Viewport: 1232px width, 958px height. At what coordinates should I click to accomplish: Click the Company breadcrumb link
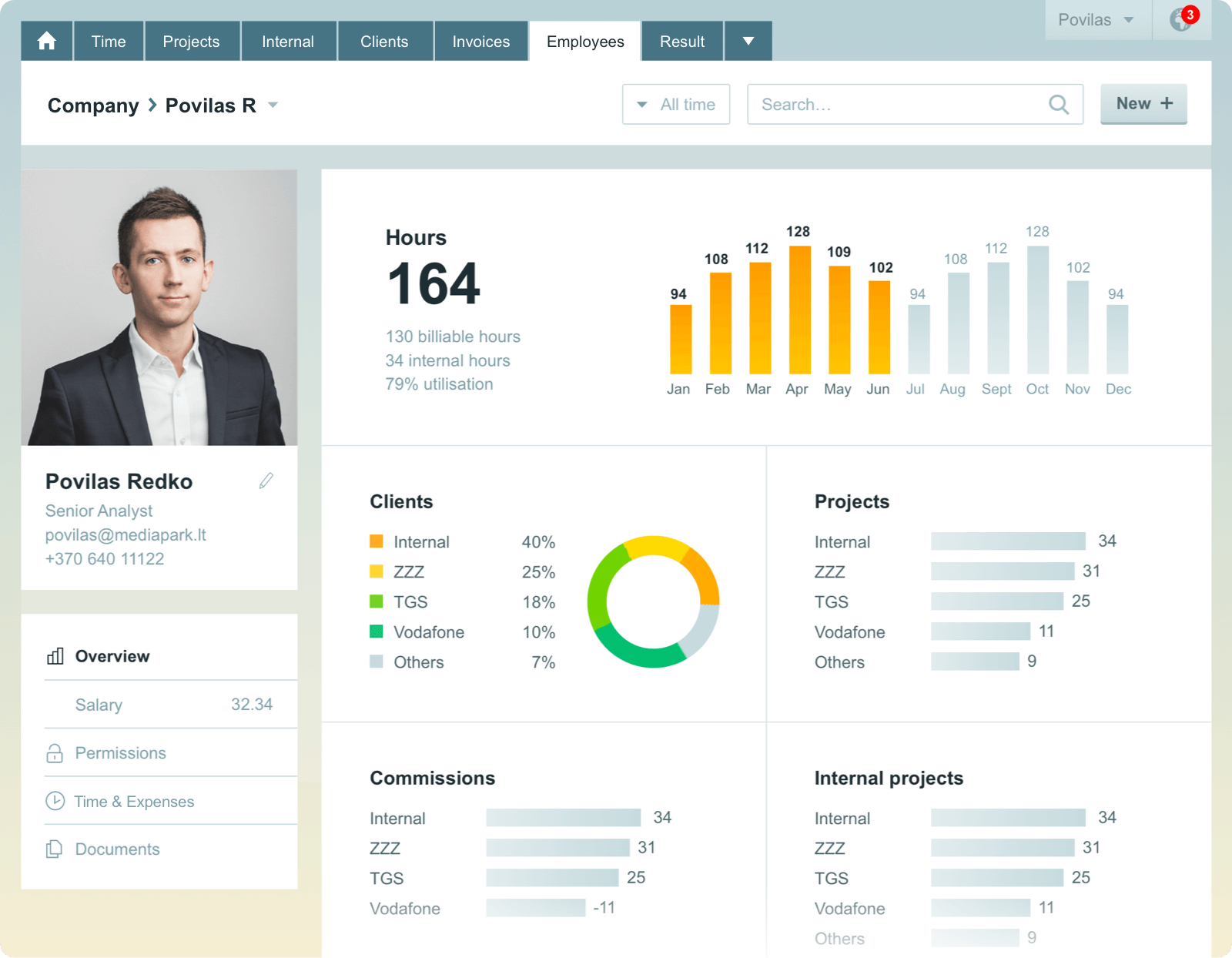(93, 106)
